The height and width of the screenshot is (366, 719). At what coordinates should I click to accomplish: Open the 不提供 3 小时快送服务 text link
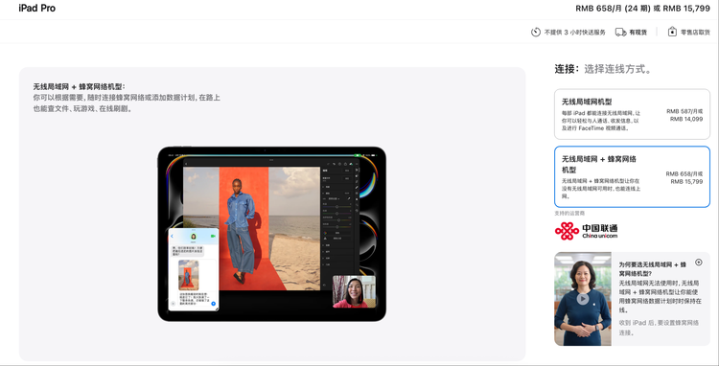tap(575, 33)
